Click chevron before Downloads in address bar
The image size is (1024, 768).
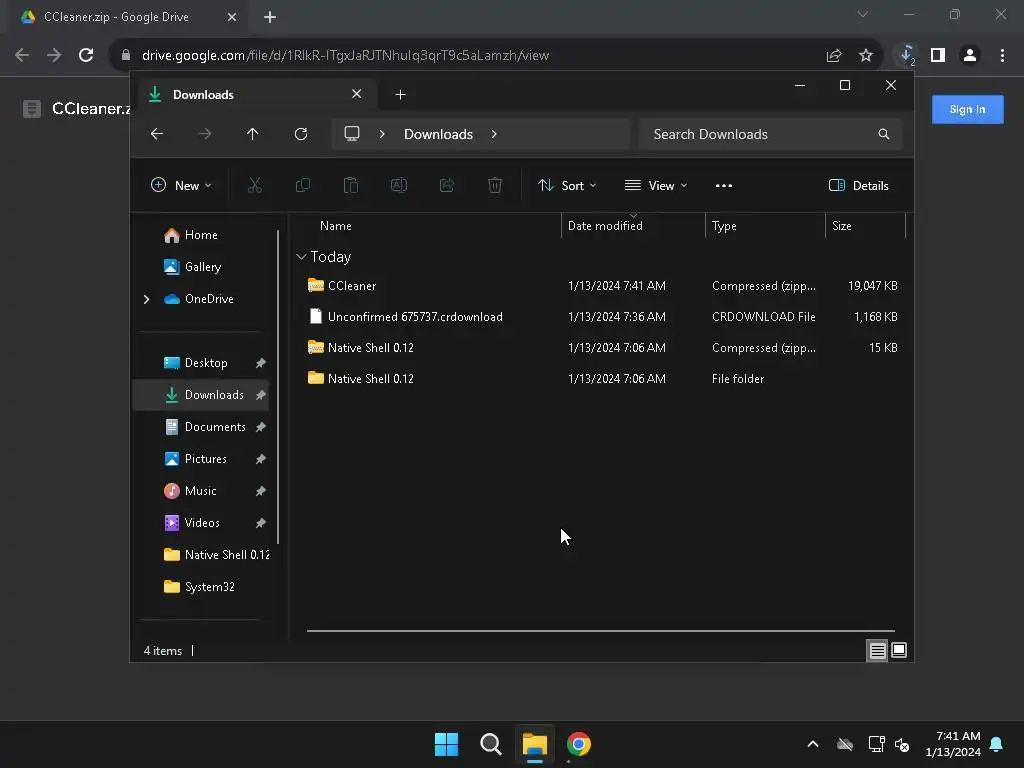[382, 134]
